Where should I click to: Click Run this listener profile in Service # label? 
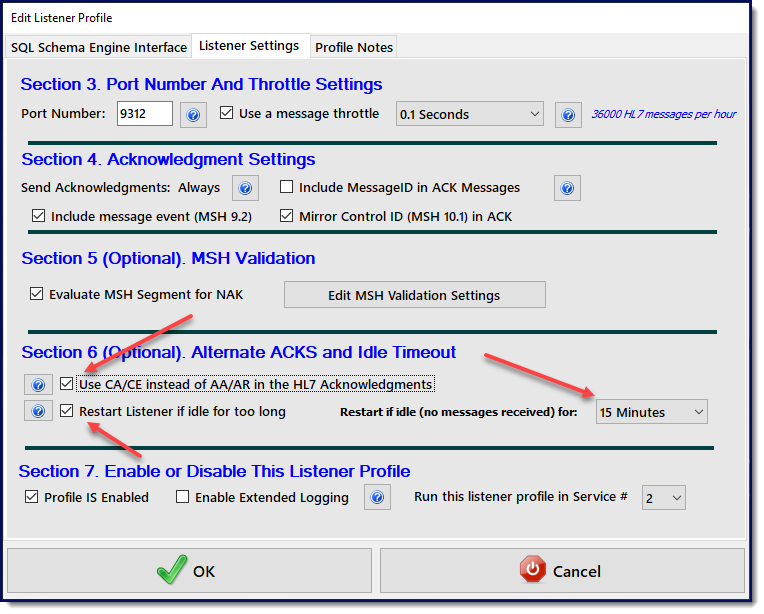[521, 497]
